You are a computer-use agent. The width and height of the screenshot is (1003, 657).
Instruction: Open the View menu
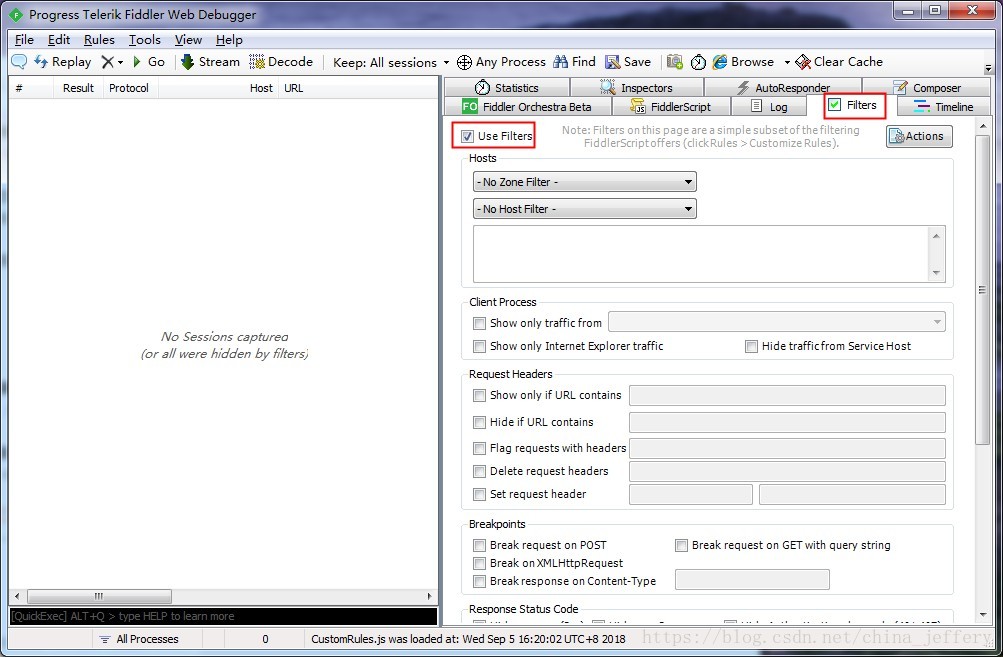(x=188, y=40)
